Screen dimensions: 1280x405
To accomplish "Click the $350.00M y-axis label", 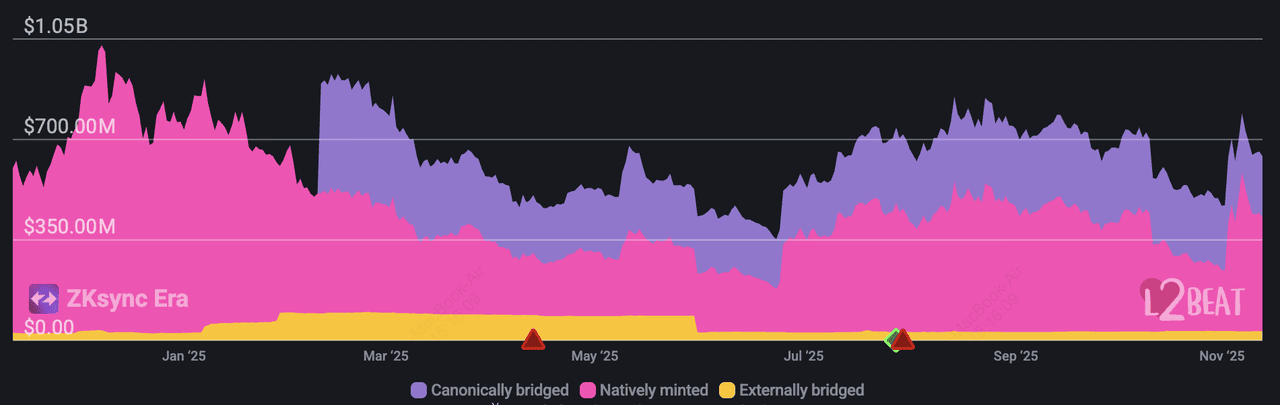I will pyautogui.click(x=70, y=227).
